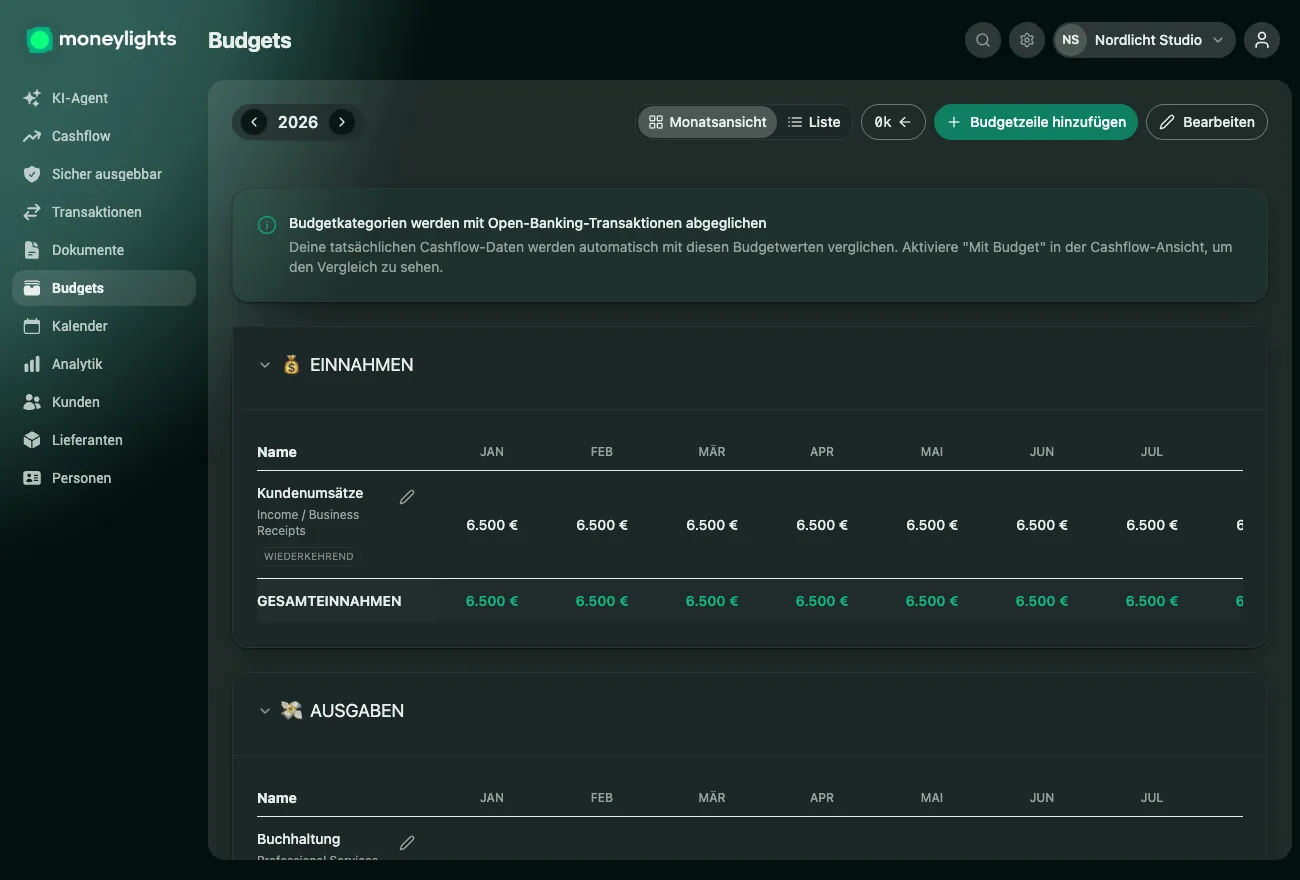Edit the Kundenumsätze row pencil icon
Viewport: 1300px width, 880px height.
[x=407, y=497]
